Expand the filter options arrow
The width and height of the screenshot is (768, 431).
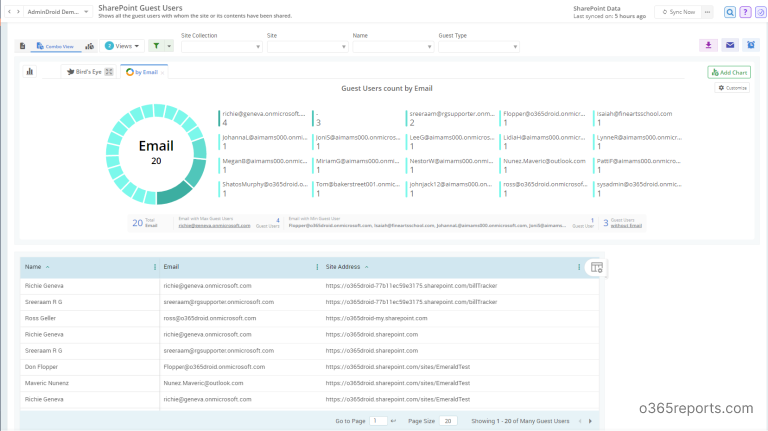click(x=169, y=46)
